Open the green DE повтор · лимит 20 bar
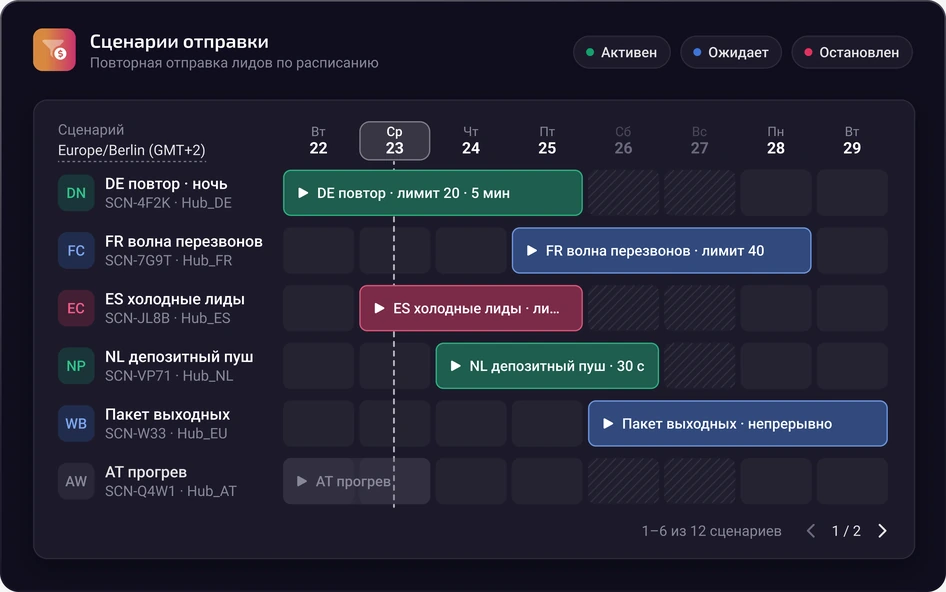The height and width of the screenshot is (592, 946). click(x=433, y=193)
